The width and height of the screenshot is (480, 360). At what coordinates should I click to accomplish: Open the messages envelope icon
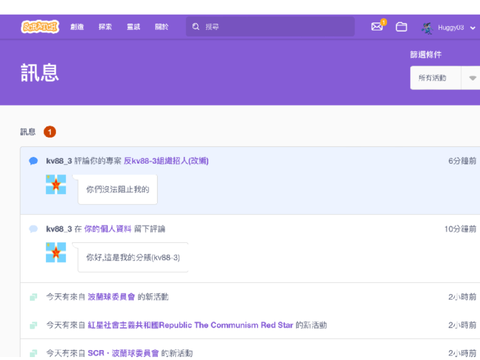point(377,26)
